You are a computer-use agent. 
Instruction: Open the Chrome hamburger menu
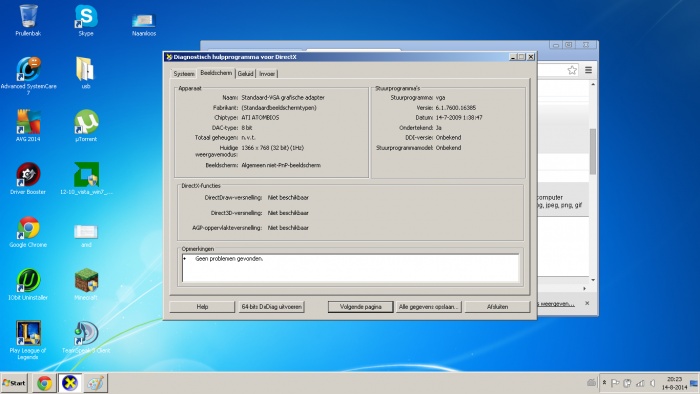point(588,70)
